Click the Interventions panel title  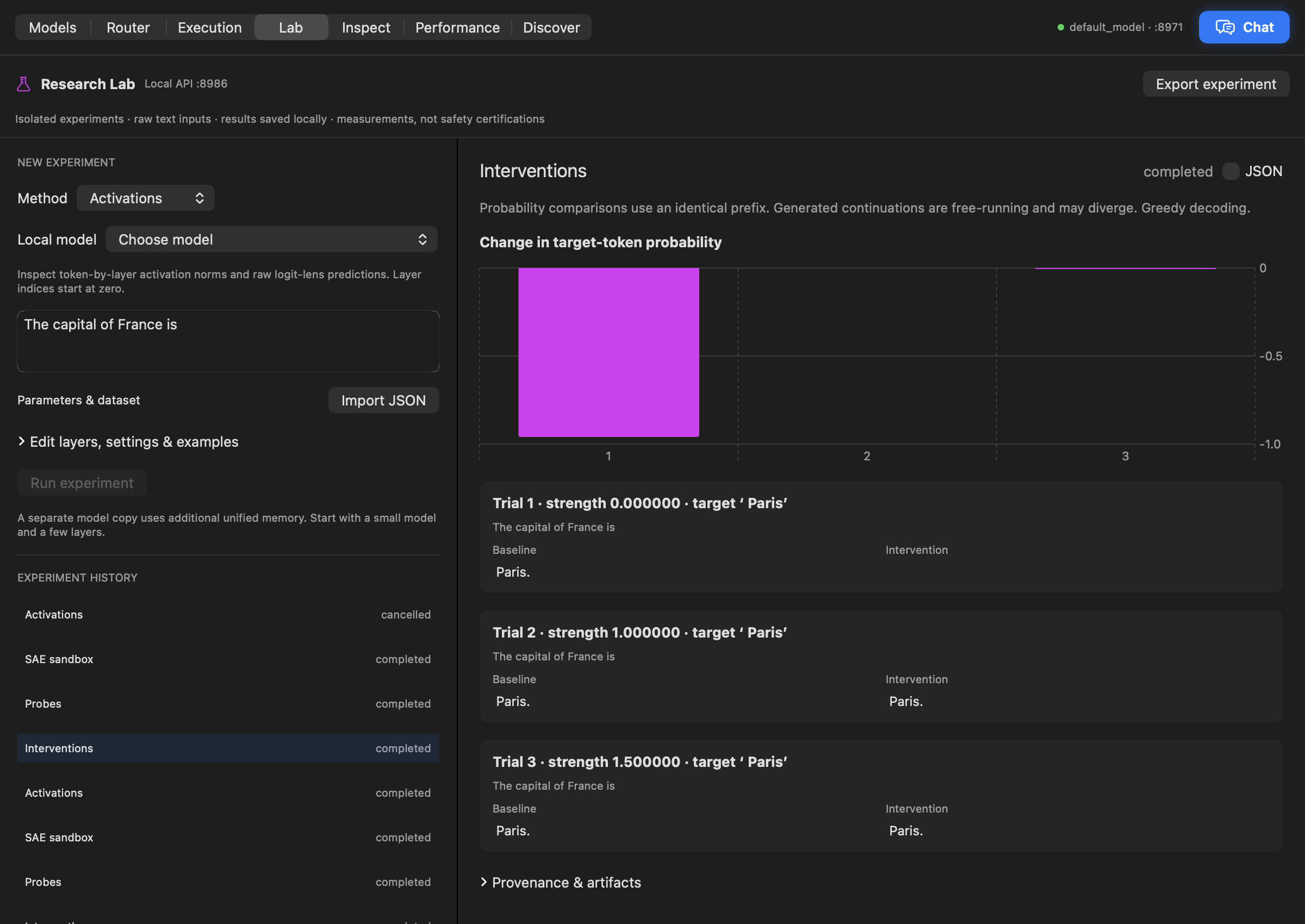click(533, 171)
